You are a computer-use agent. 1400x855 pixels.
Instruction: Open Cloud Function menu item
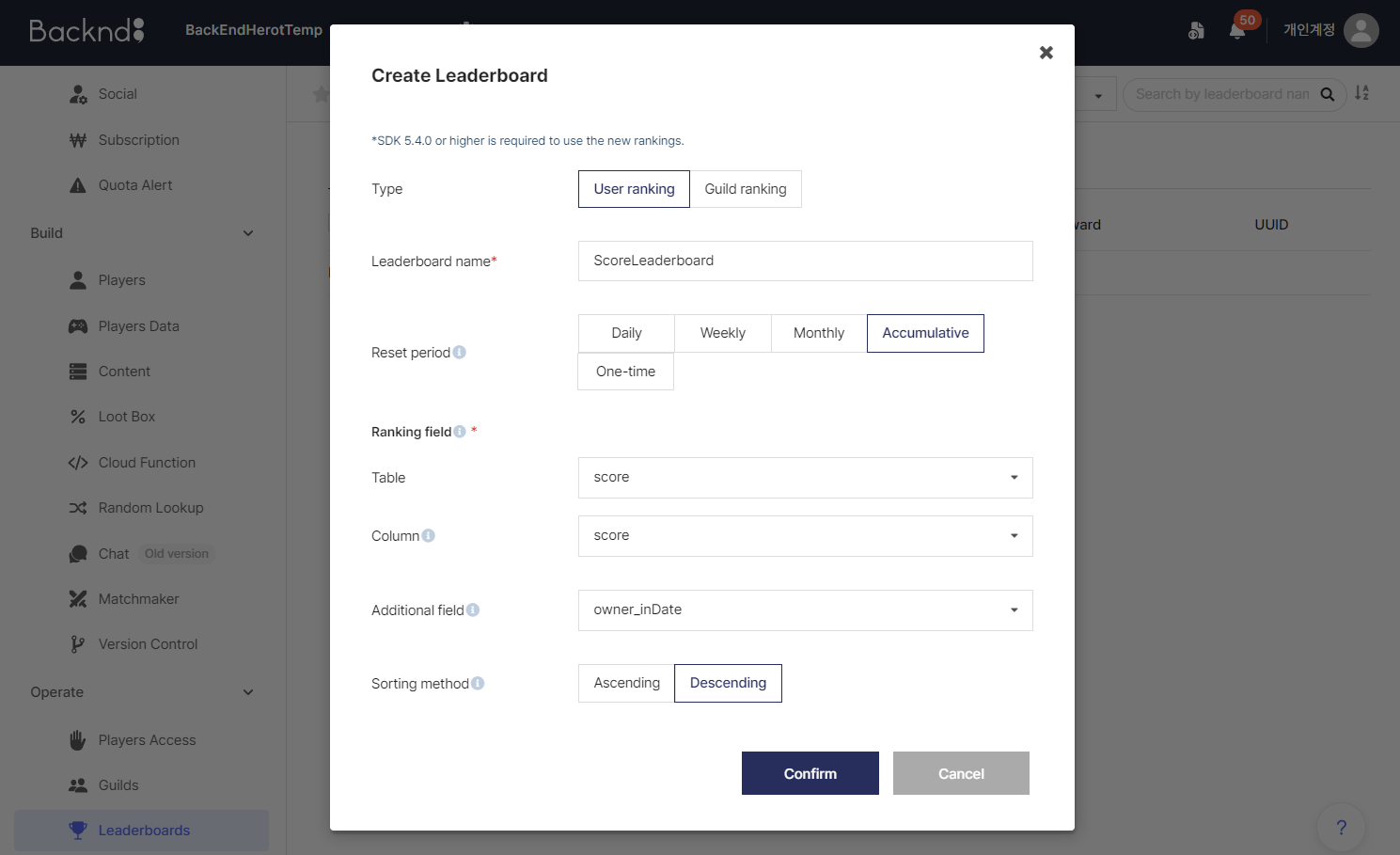[x=147, y=463]
